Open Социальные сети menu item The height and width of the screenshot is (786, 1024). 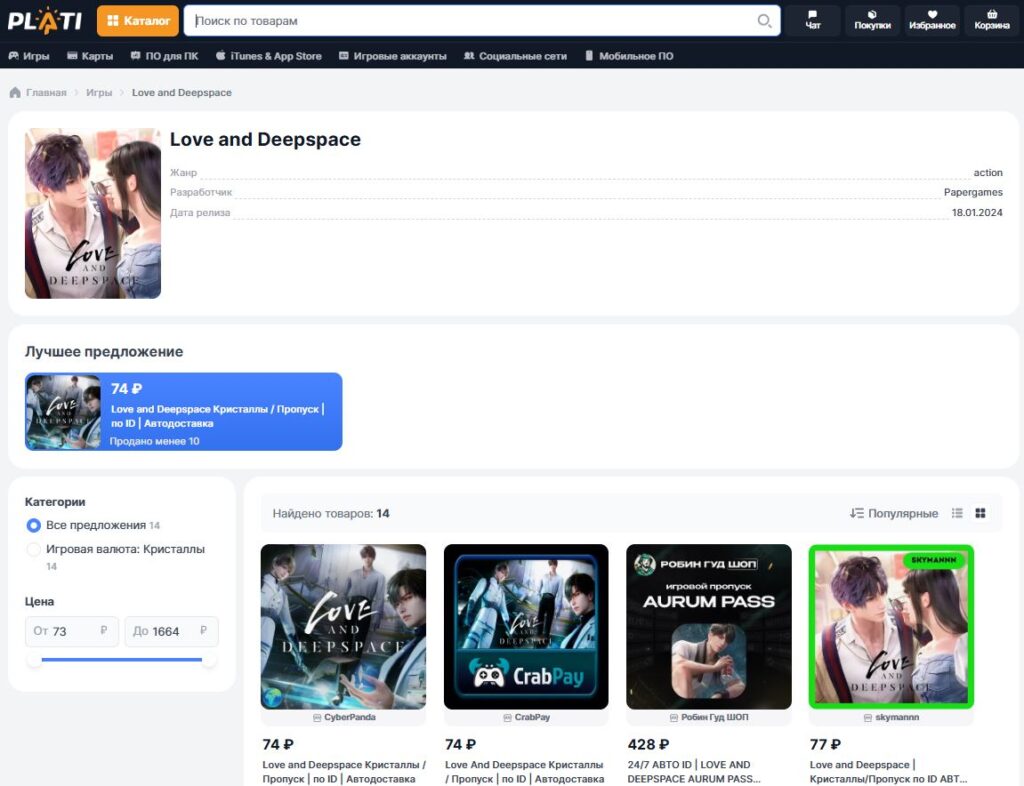pos(515,56)
